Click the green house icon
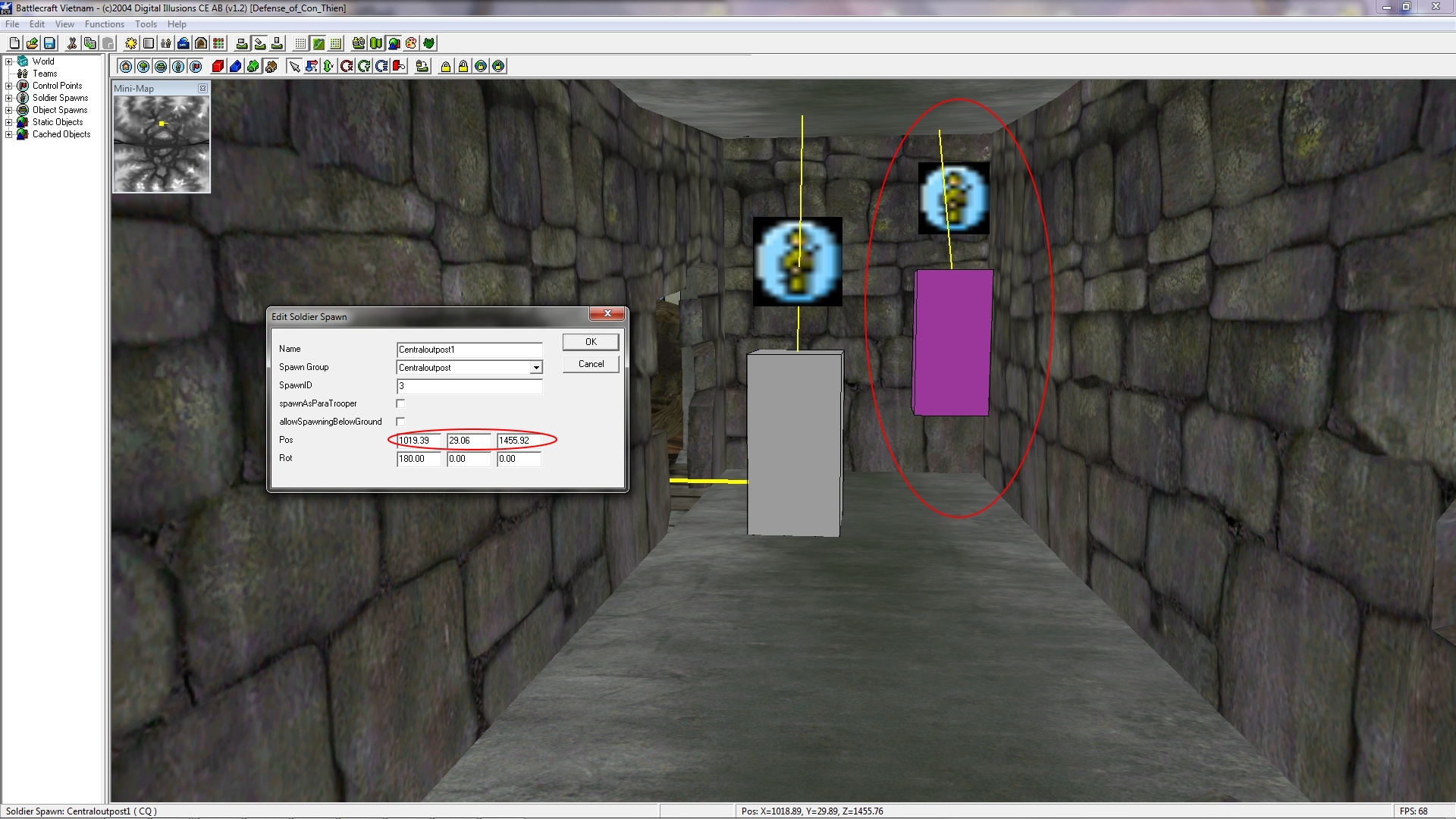 click(253, 67)
